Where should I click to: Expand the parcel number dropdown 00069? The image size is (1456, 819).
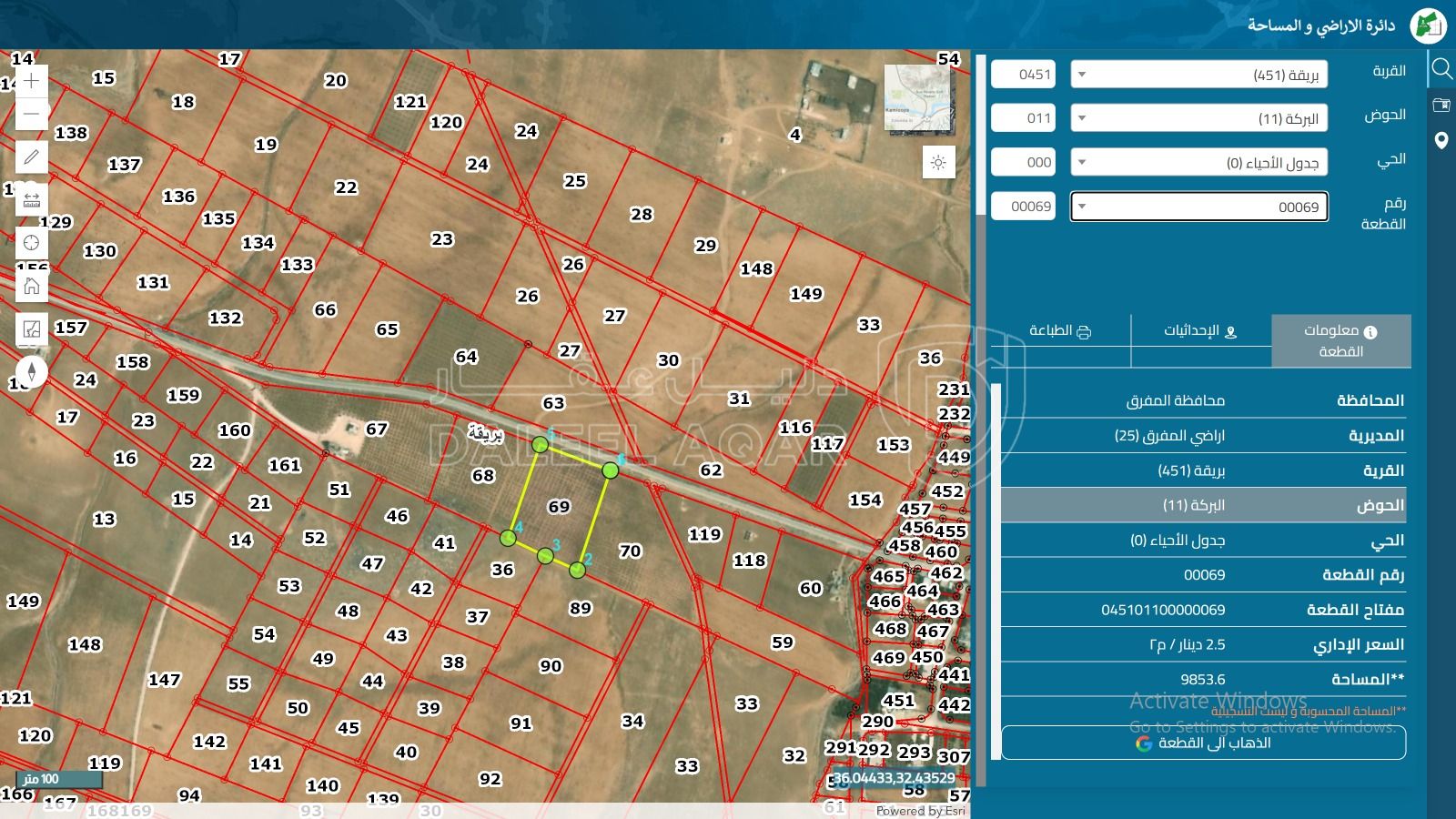[1198, 207]
